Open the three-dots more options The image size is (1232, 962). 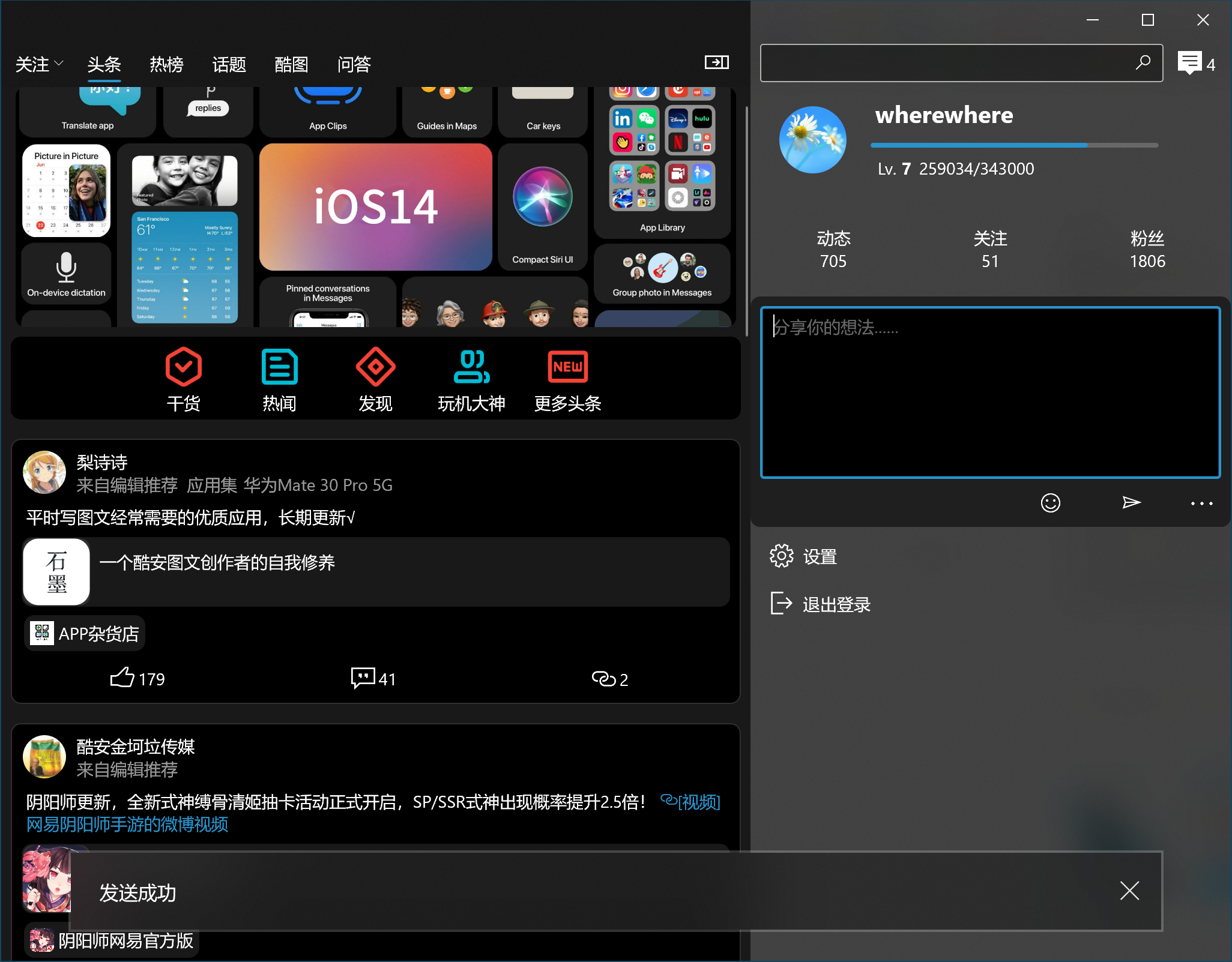(x=1201, y=503)
